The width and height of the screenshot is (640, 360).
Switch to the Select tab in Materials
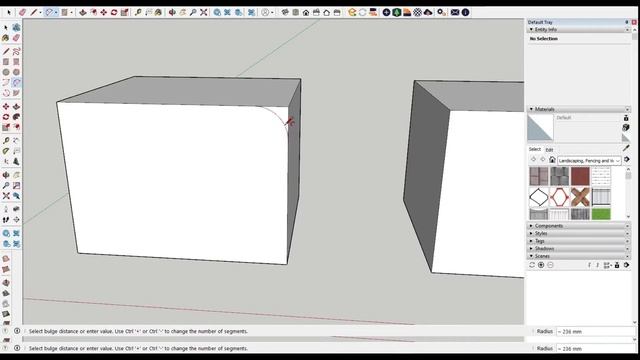[535, 149]
